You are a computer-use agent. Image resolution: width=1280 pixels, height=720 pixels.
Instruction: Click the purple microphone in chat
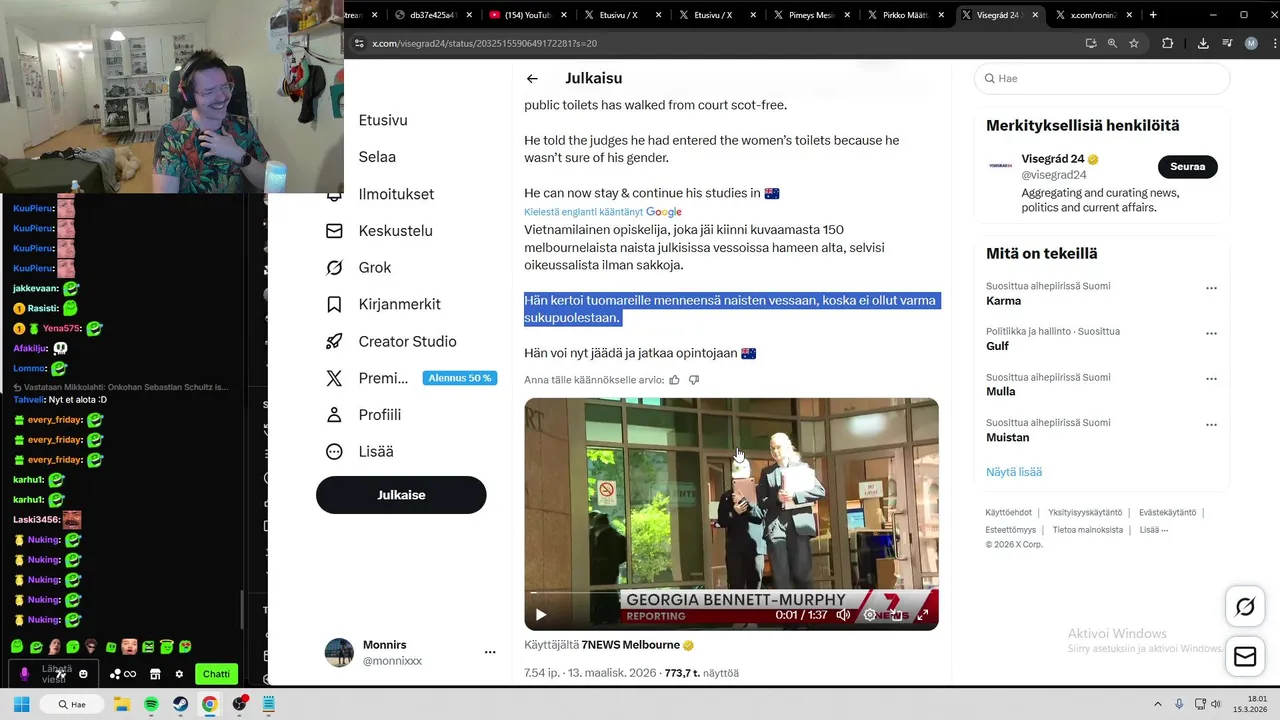[25, 674]
